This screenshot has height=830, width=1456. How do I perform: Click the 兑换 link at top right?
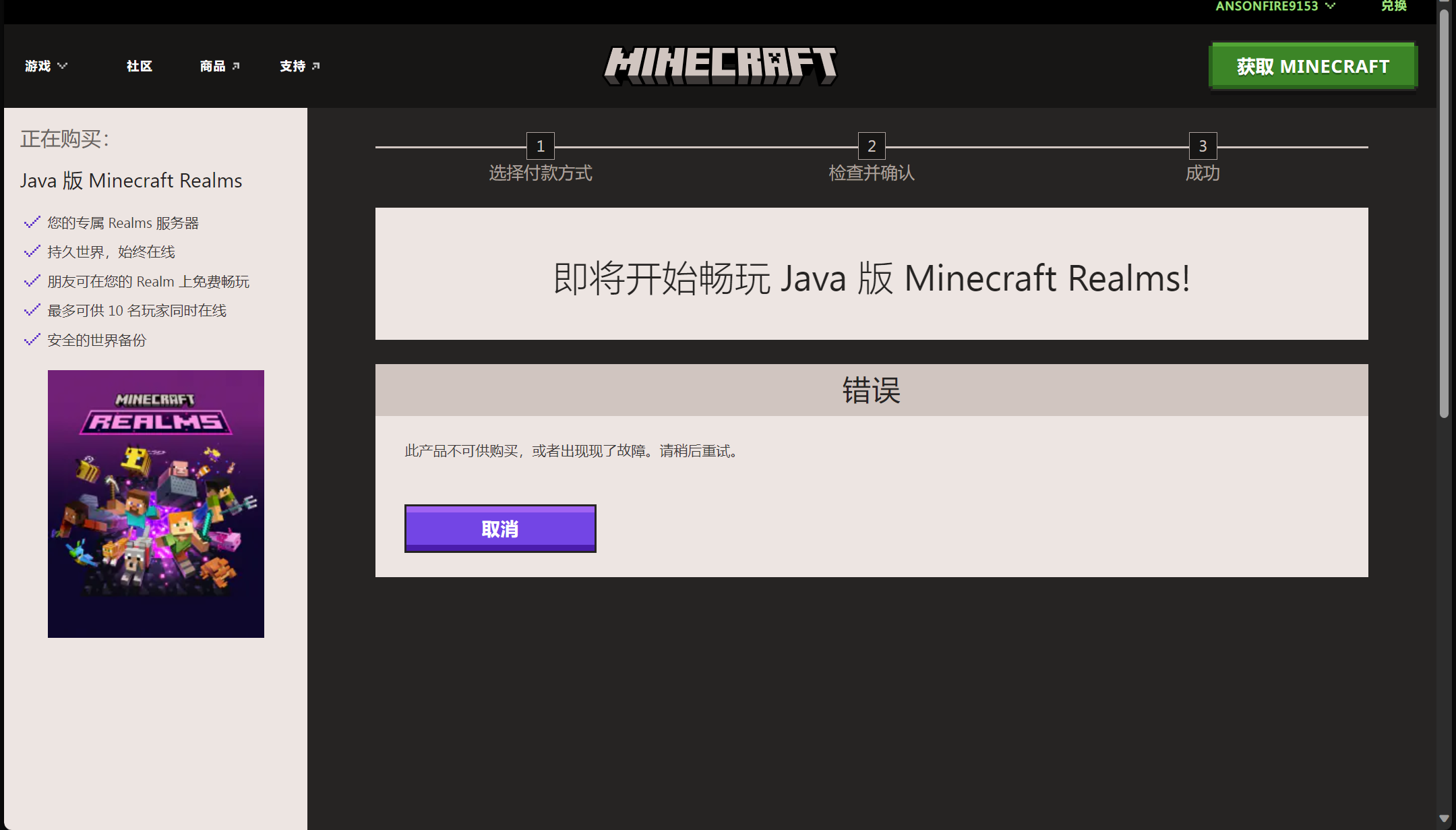(1393, 6)
